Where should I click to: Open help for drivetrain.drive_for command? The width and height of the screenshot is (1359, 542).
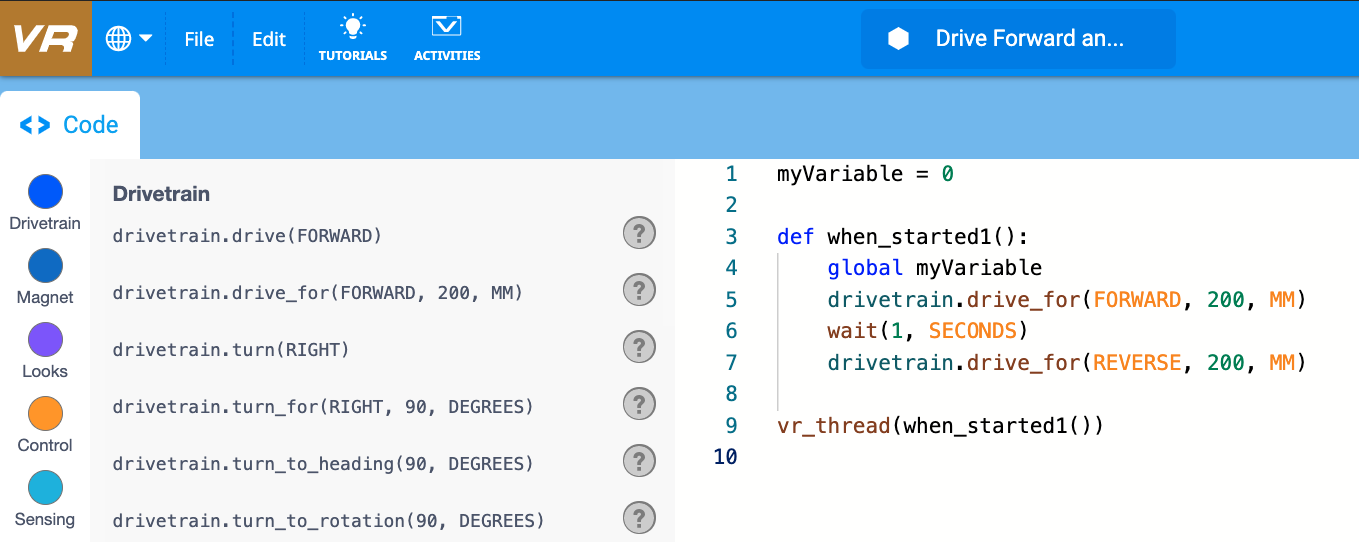click(639, 291)
